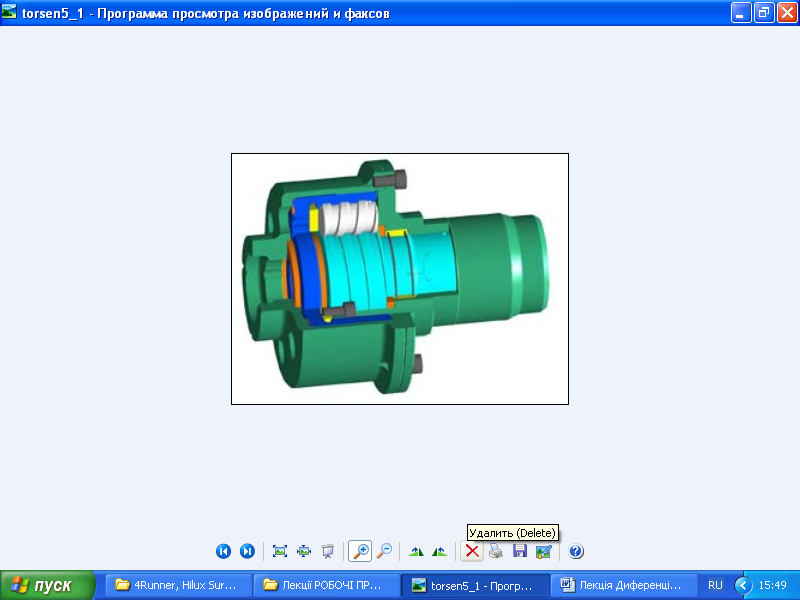Open the RU language indicator
This screenshot has height=600, width=800.
click(715, 585)
